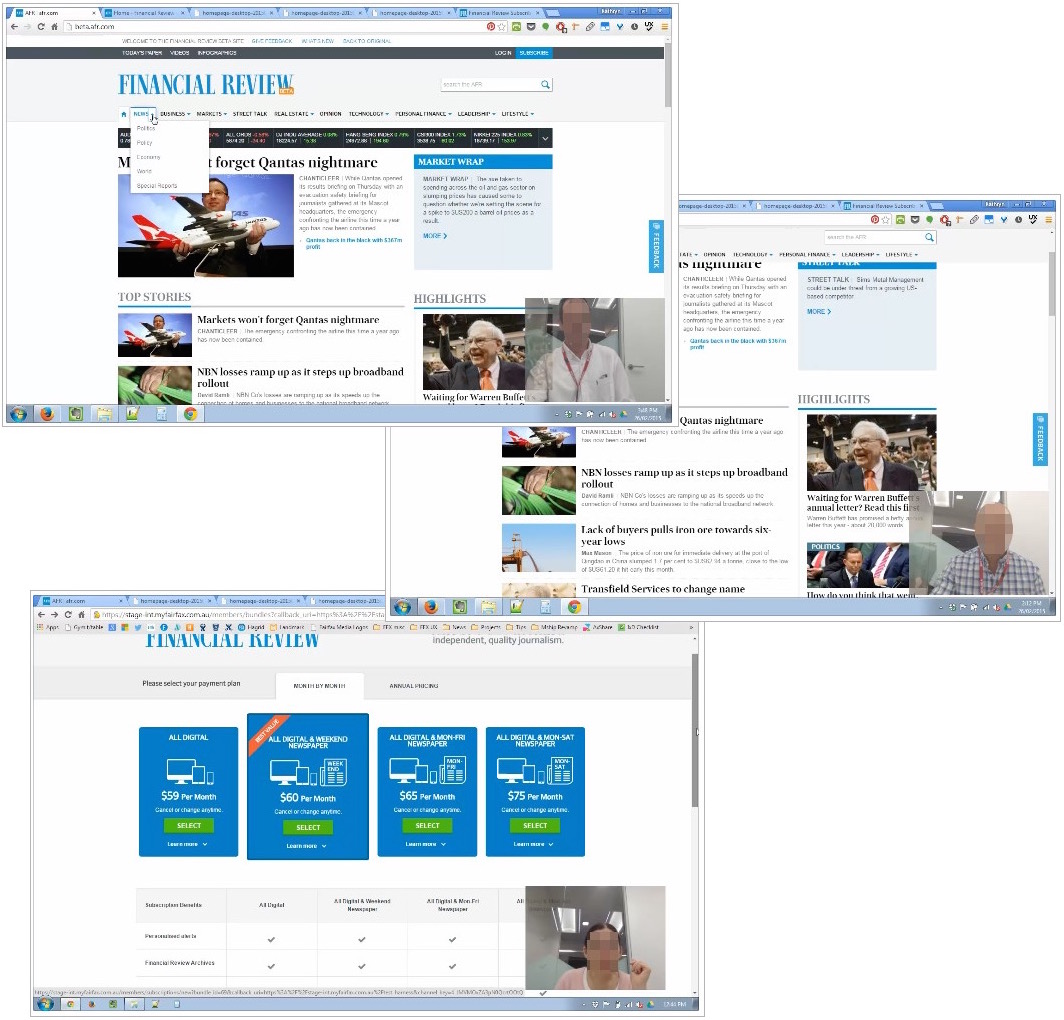The image size is (1064, 1020).
Task: Open 'Transfield Services to change name' headline
Action: pos(662,589)
